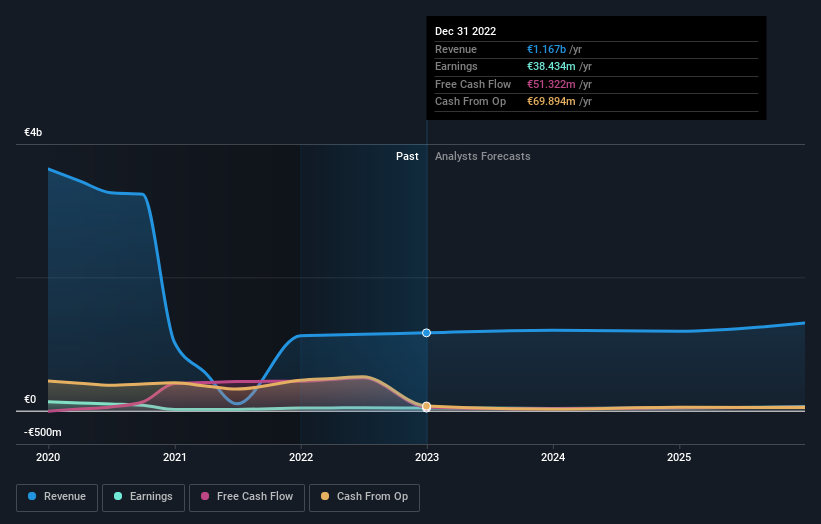Screen dimensions: 821x524
Task: Click the Revenue row label in tooltip
Action: pos(456,49)
